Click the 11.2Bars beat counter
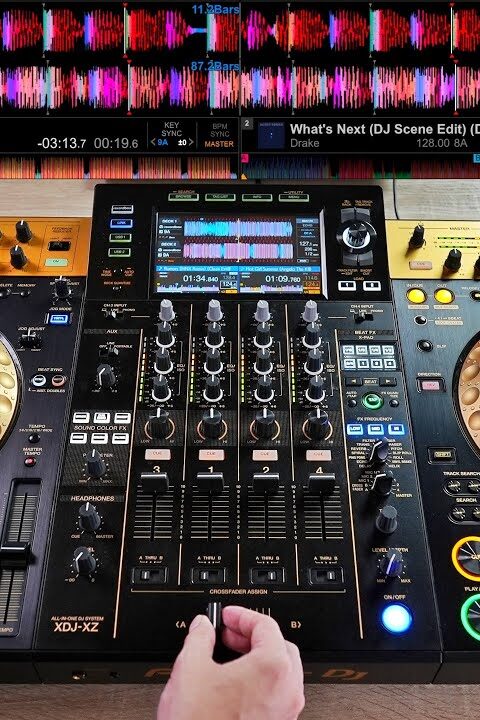The width and height of the screenshot is (480, 720). pos(215,9)
